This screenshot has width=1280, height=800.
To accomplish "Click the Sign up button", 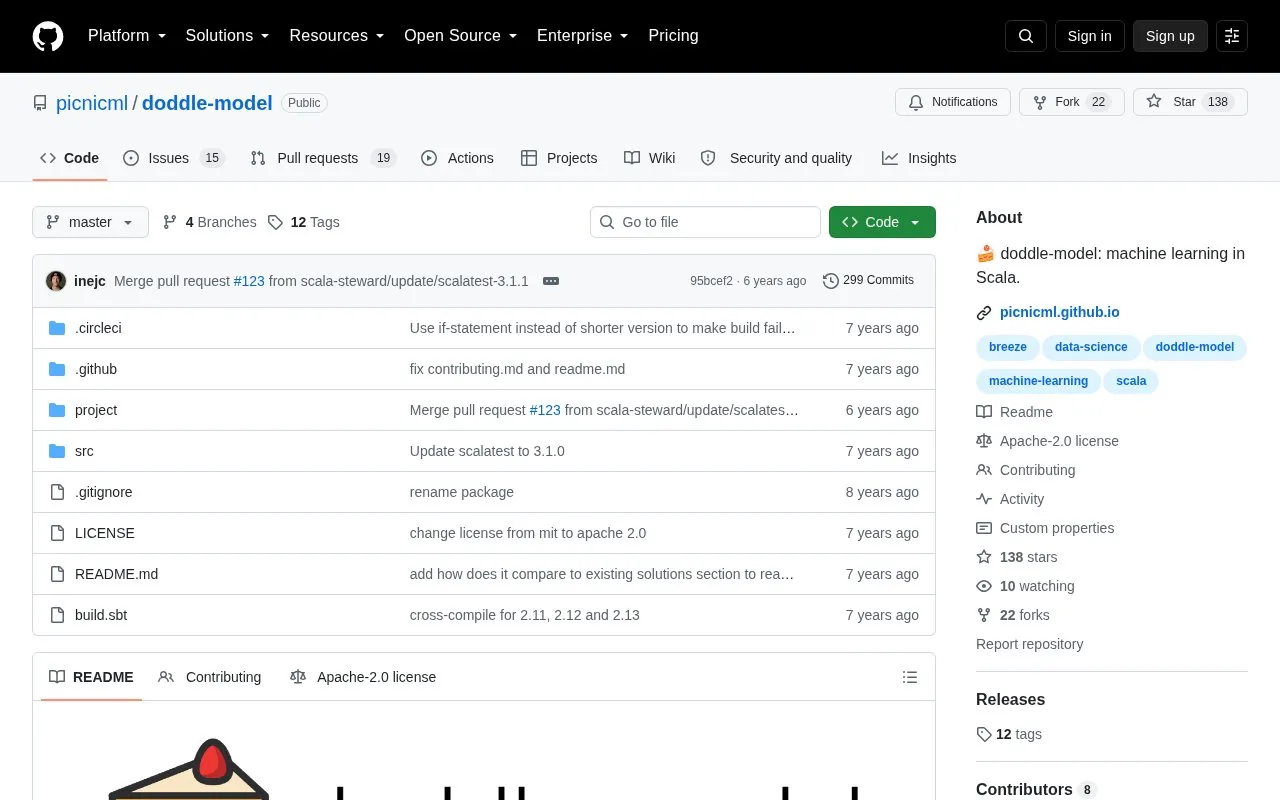I will click(x=1170, y=36).
